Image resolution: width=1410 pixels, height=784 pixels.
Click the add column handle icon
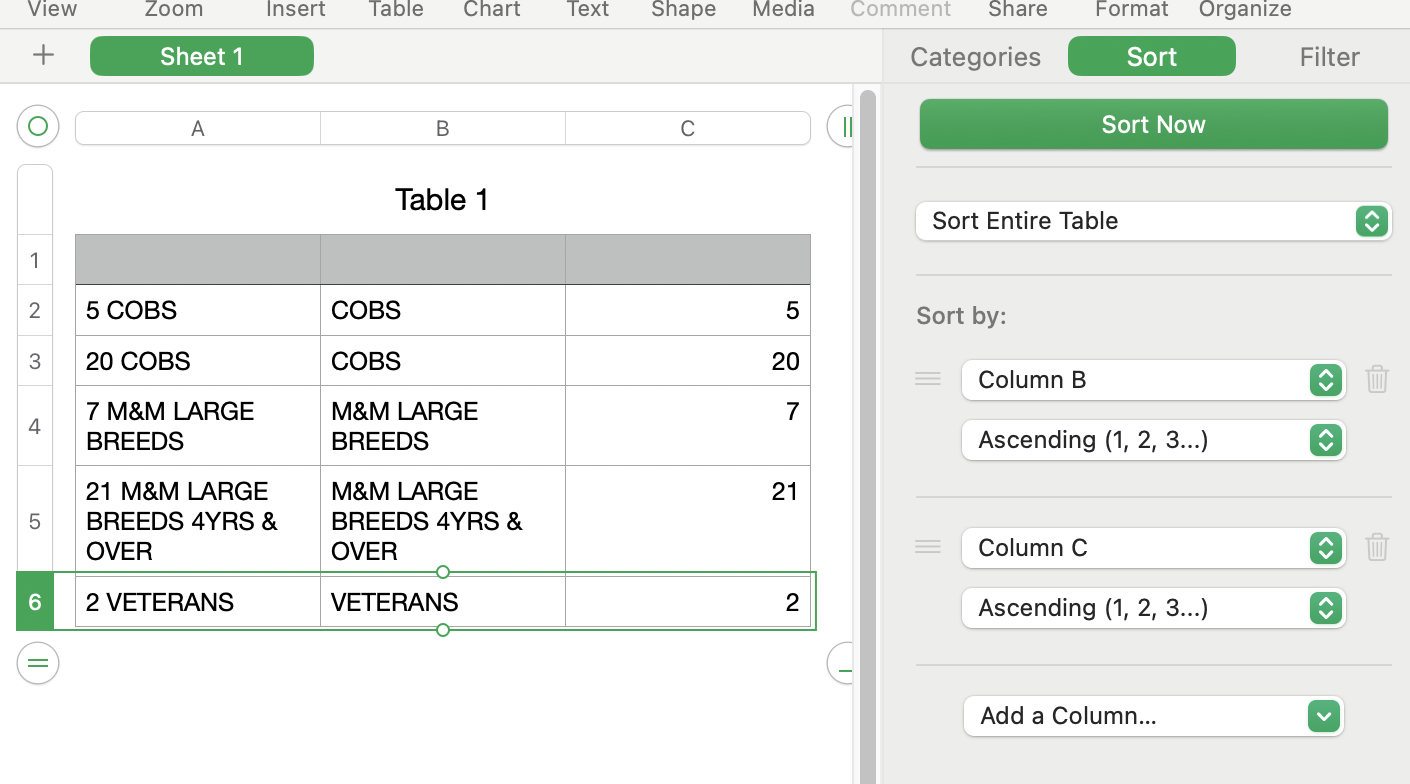click(843, 127)
